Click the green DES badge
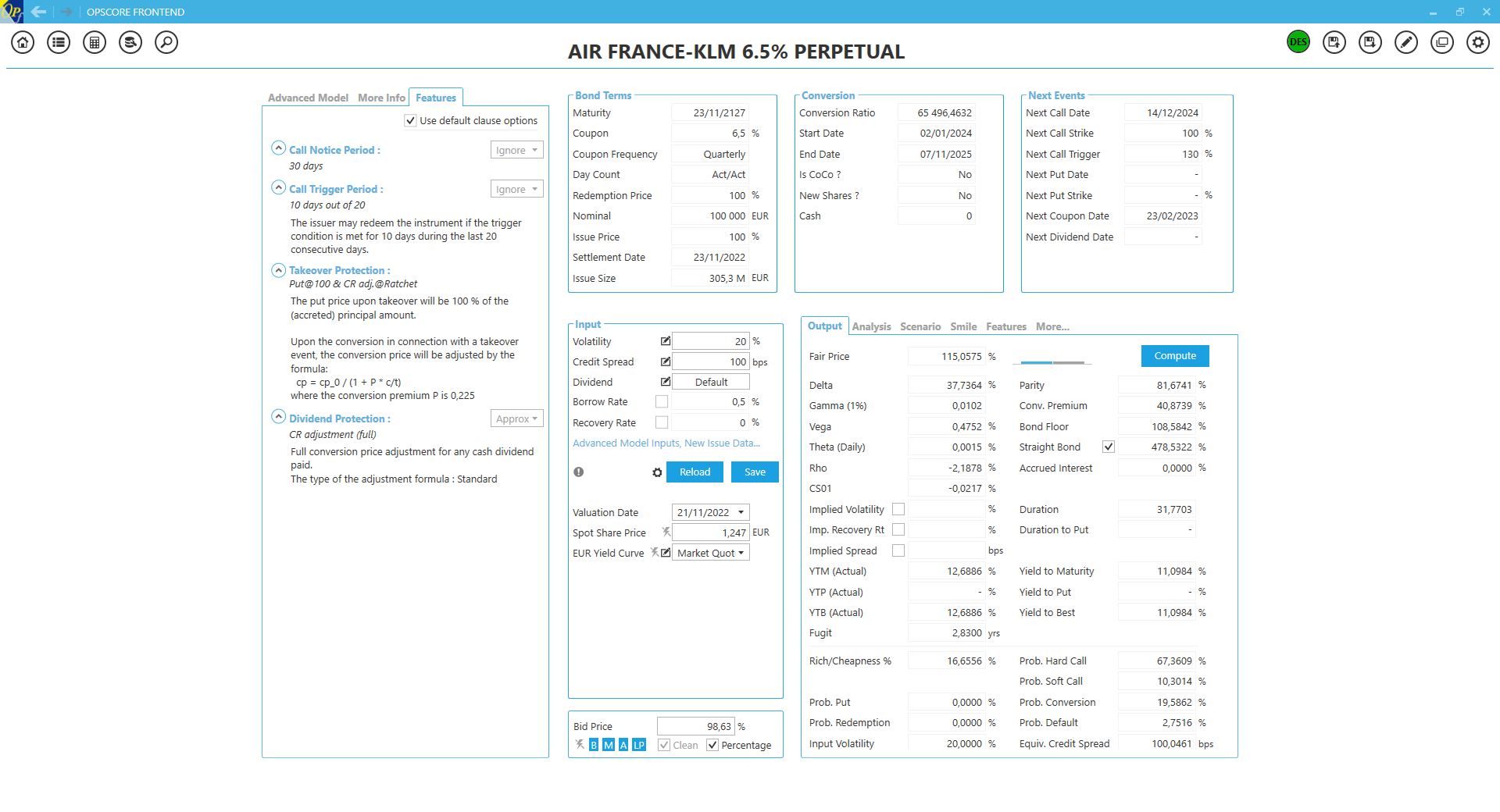Image resolution: width=1500 pixels, height=812 pixels. coord(1298,42)
